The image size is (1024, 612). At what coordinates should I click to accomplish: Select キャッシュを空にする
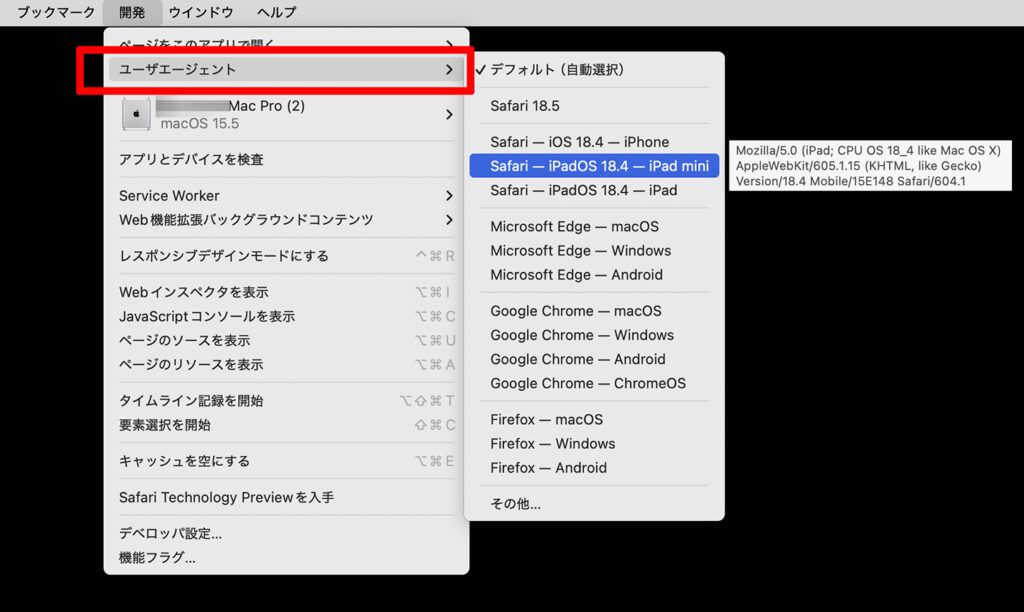point(286,461)
